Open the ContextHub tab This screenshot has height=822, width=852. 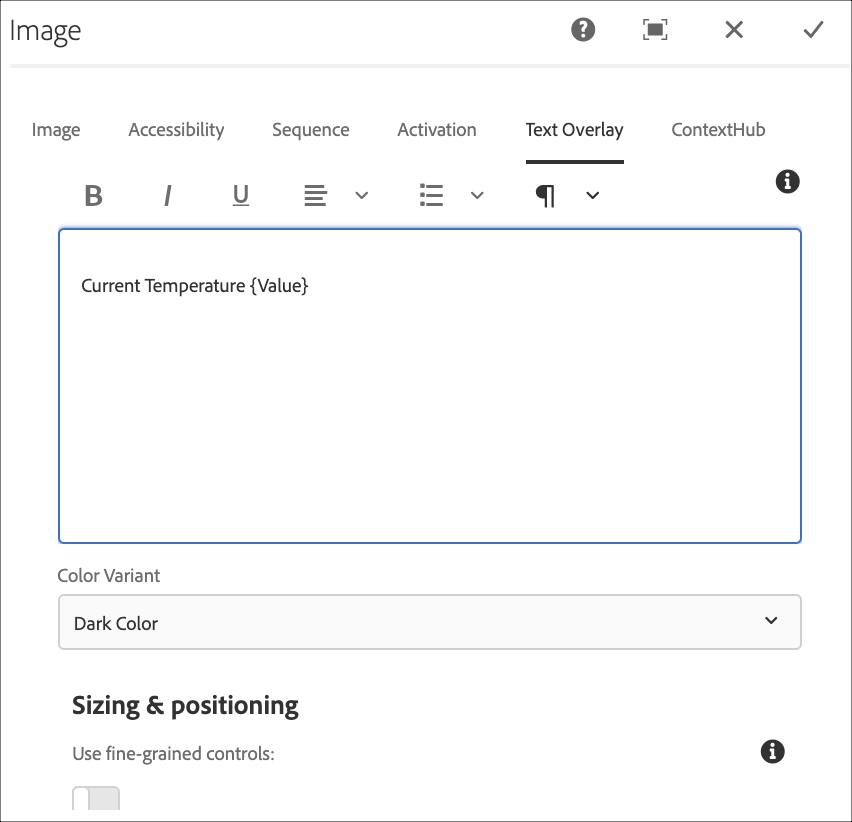tap(718, 130)
